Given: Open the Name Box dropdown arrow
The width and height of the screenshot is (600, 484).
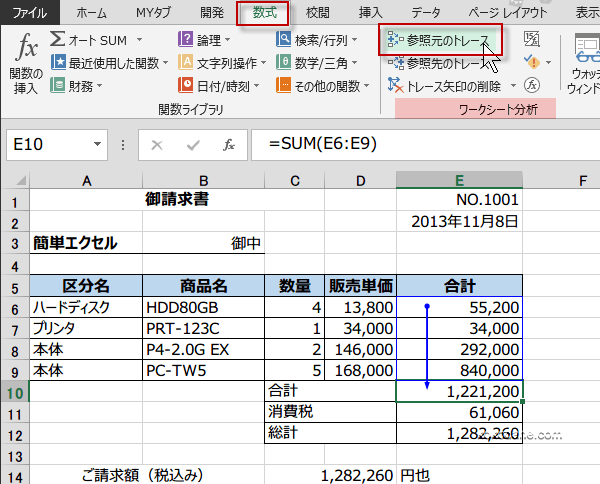Looking at the screenshot, I should pyautogui.click(x=98, y=144).
